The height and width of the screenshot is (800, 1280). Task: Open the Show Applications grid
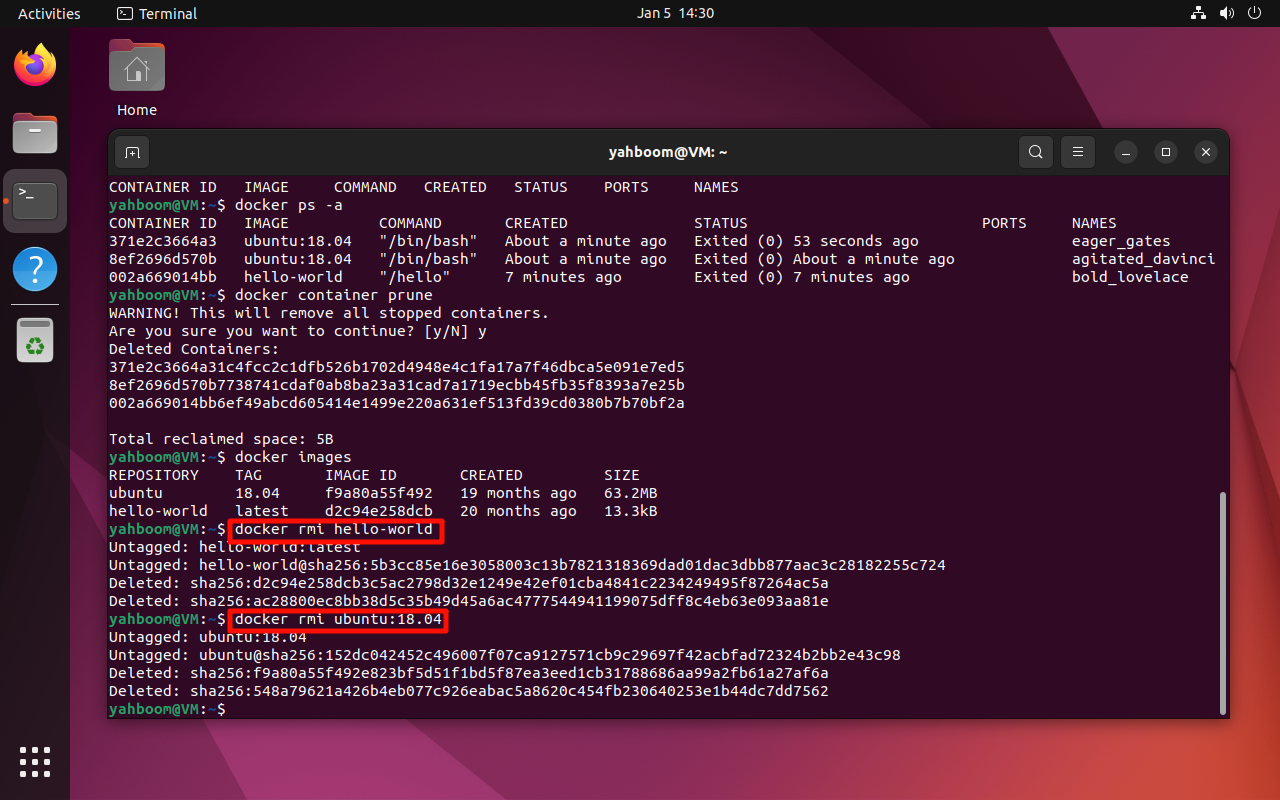34,762
